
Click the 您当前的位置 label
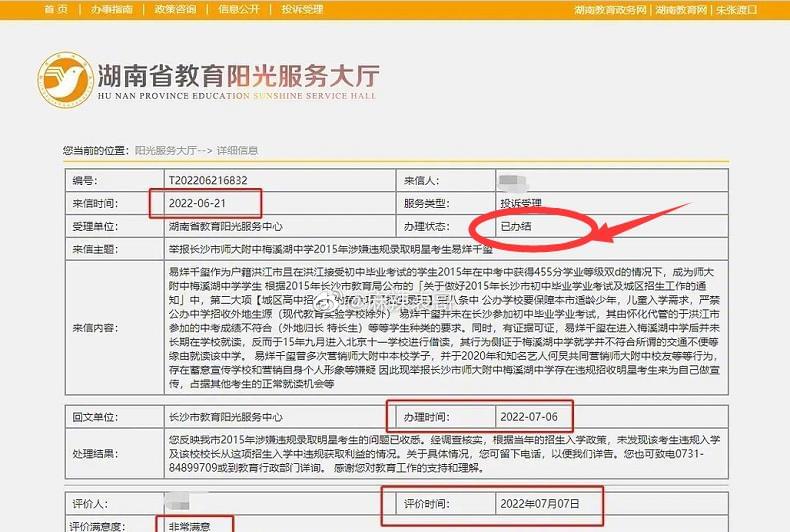point(96,150)
